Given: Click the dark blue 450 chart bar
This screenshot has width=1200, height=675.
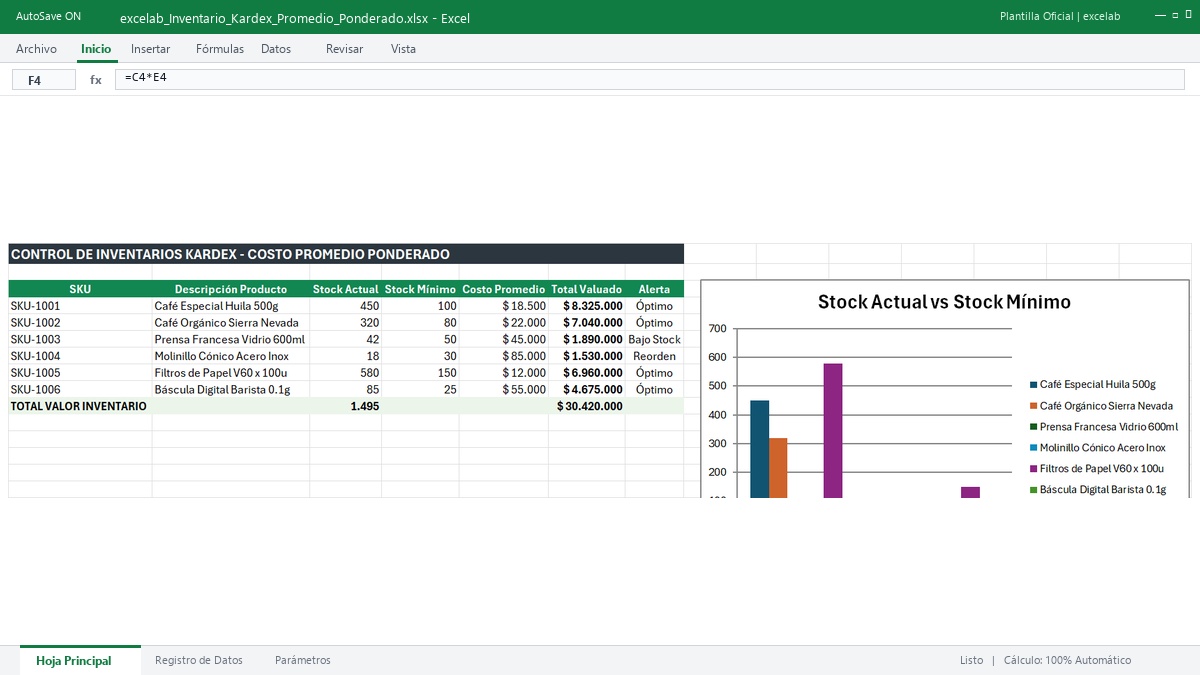Looking at the screenshot, I should [760, 449].
